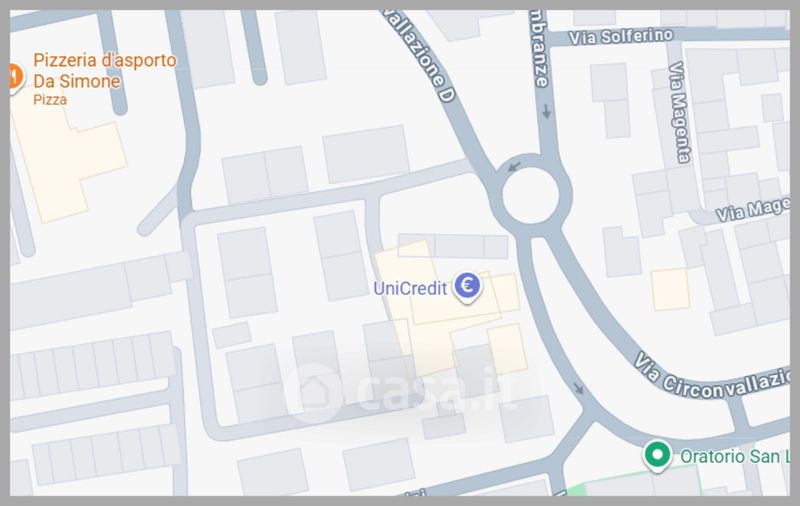This screenshot has width=800, height=506.
Task: Click the center of the roundabout
Action: point(531,195)
